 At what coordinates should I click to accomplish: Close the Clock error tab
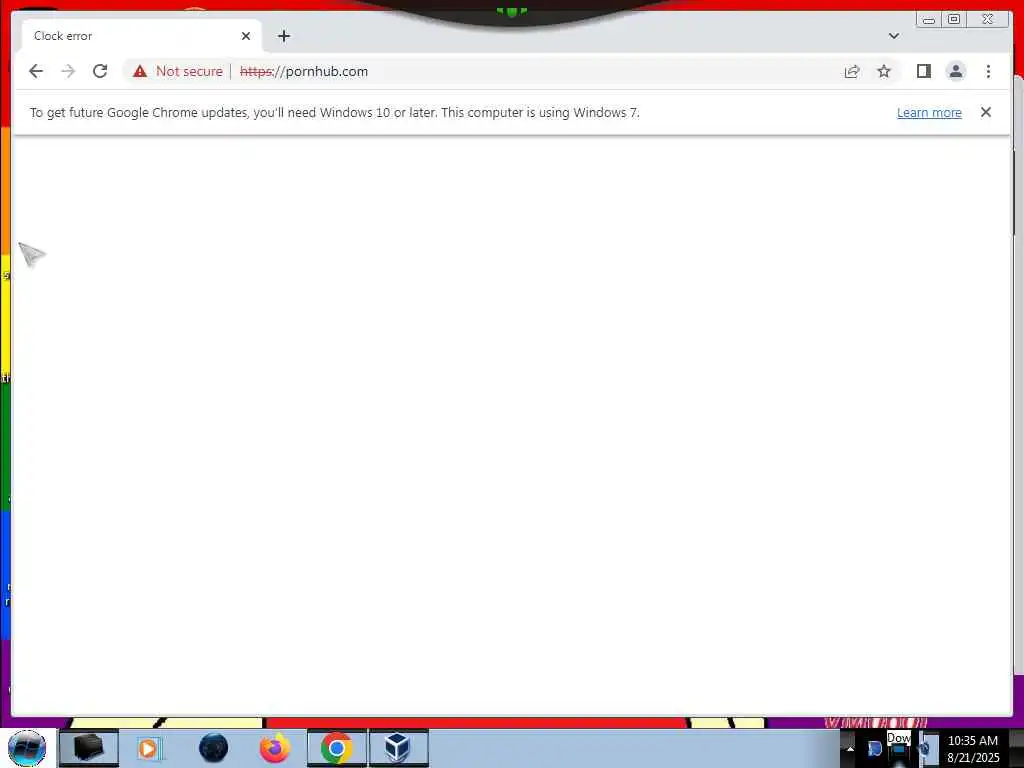(x=246, y=36)
